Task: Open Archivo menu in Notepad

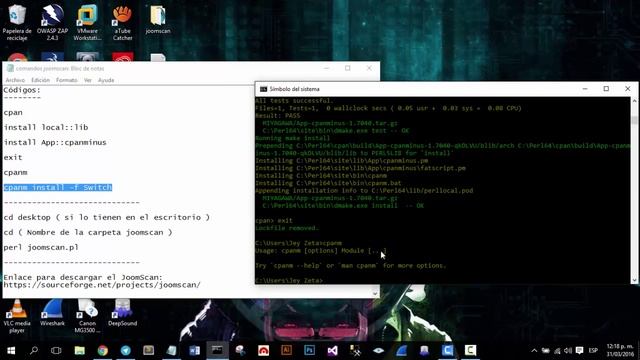Action: pos(15,80)
